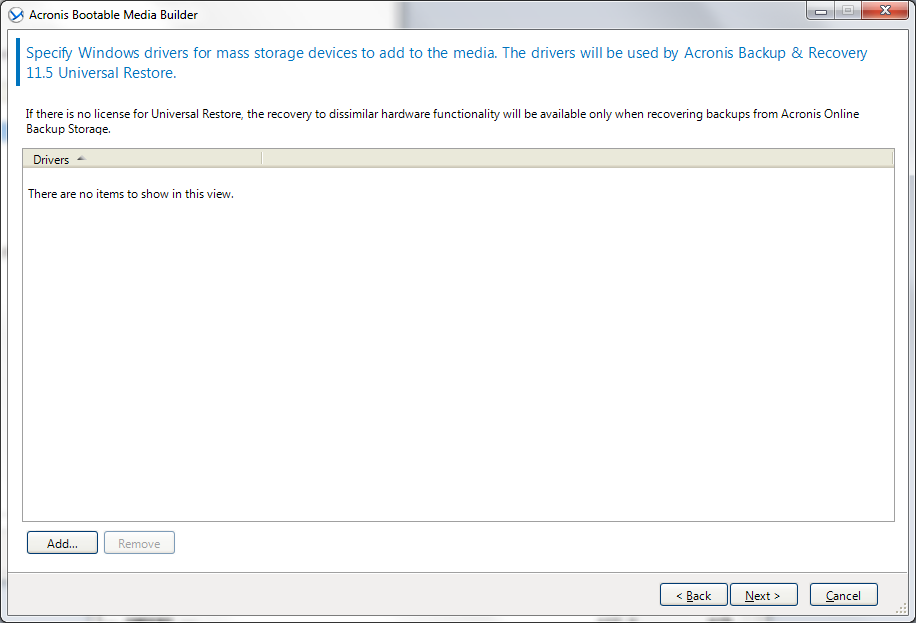
Task: Click the disabled maximize button
Action: pos(848,10)
